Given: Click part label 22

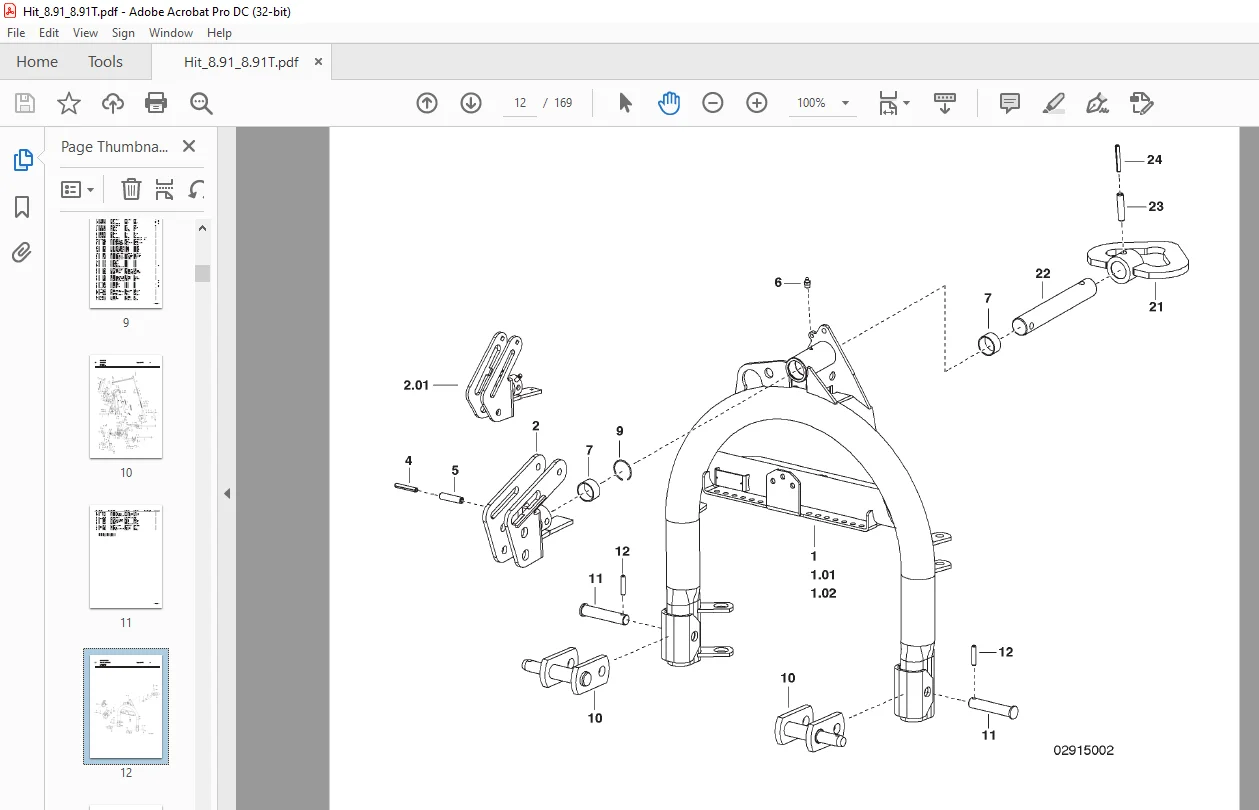Looking at the screenshot, I should tap(1043, 273).
